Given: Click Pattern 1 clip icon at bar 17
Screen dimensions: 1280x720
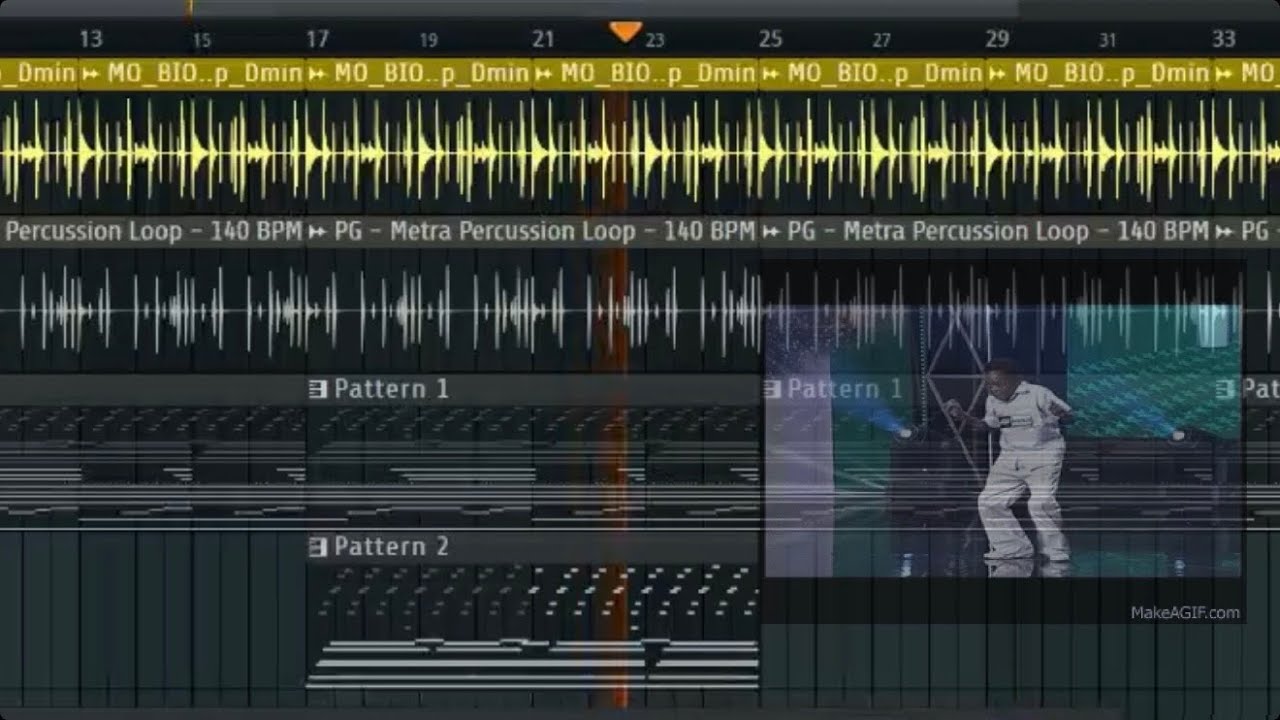Looking at the screenshot, I should [319, 389].
